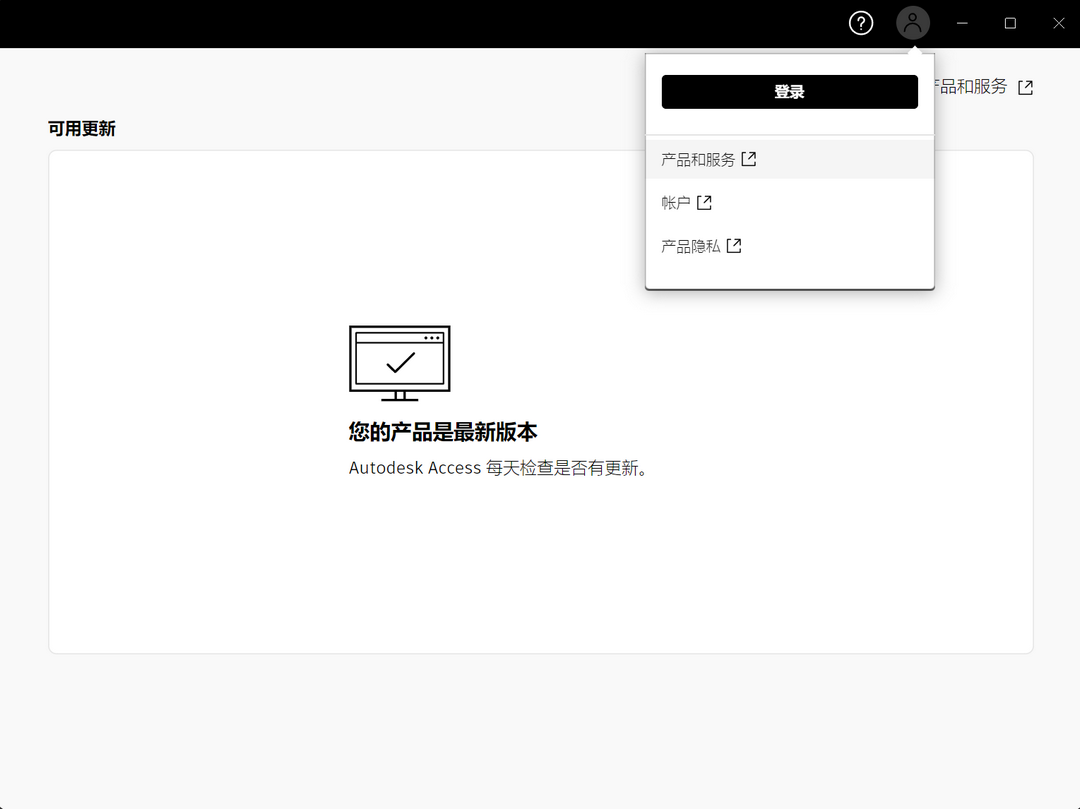Click the monitor checkmark illustration
The width and height of the screenshot is (1080, 809).
point(399,362)
